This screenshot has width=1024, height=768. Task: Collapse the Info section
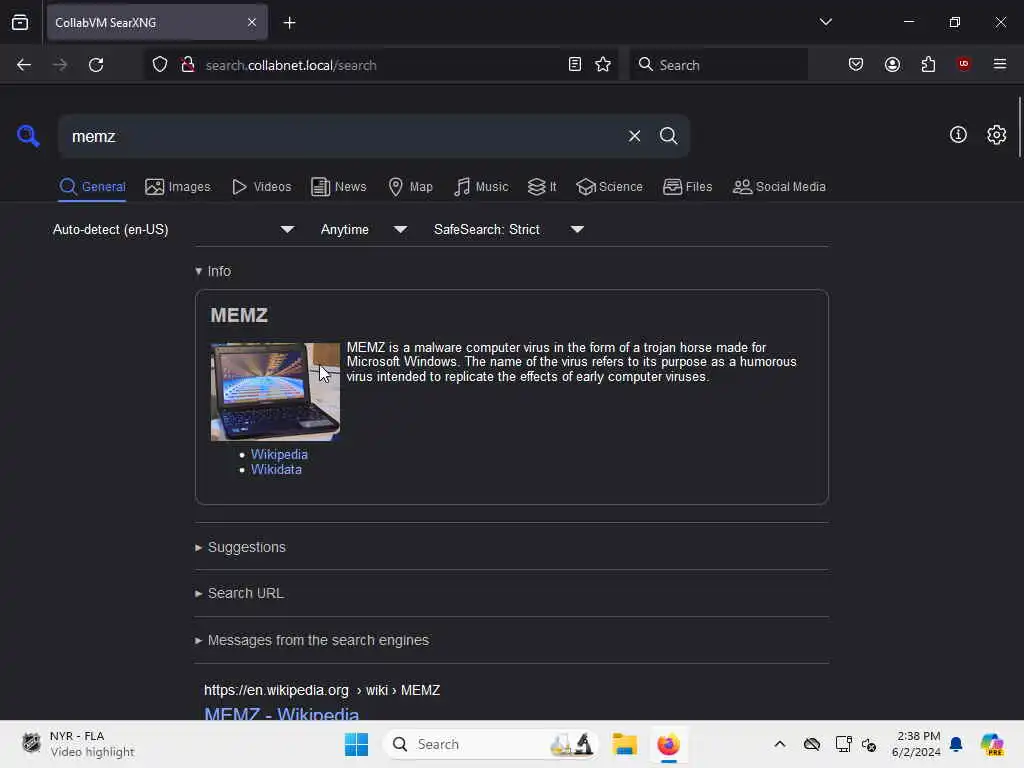[x=213, y=271]
